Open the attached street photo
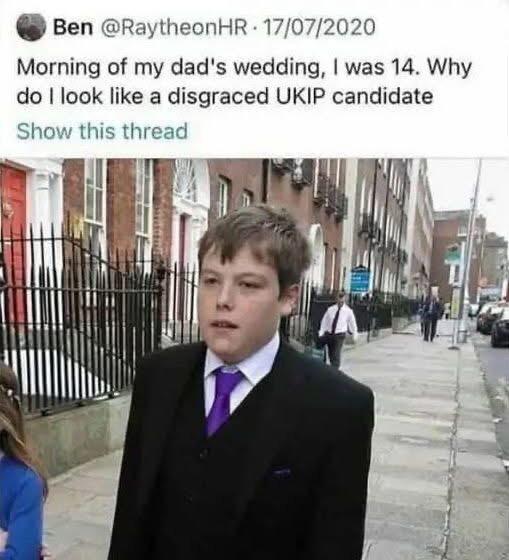This screenshot has width=509, height=560. pos(254,359)
